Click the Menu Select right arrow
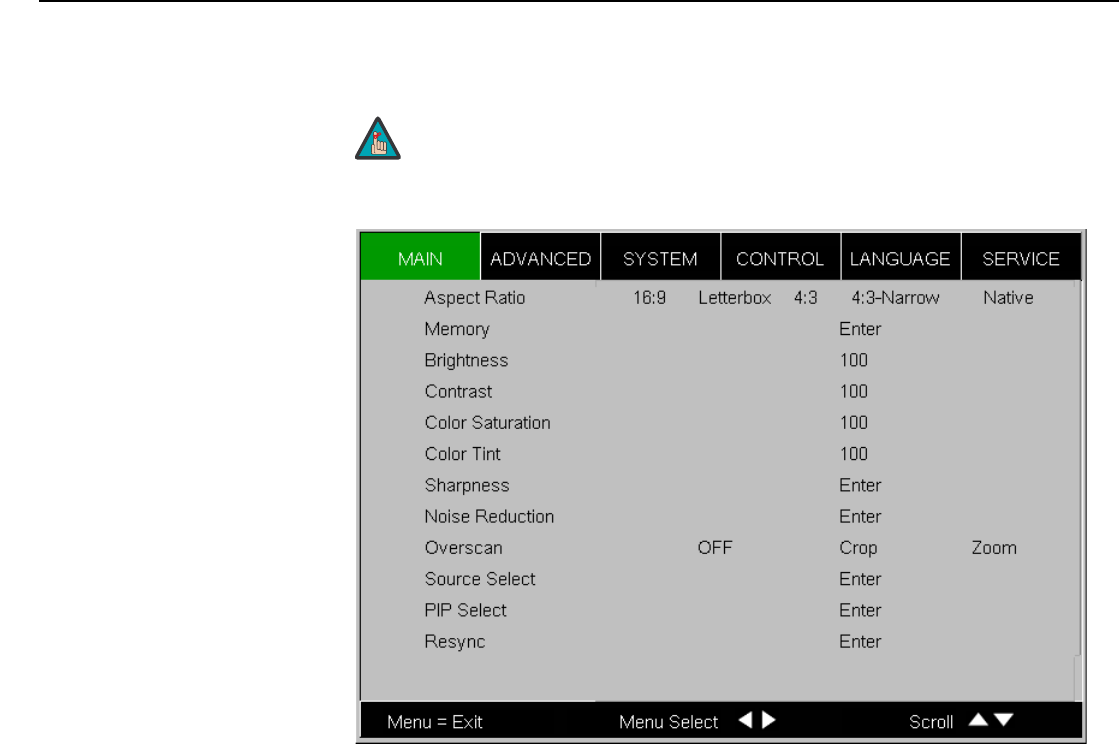1119x744 pixels. (769, 720)
